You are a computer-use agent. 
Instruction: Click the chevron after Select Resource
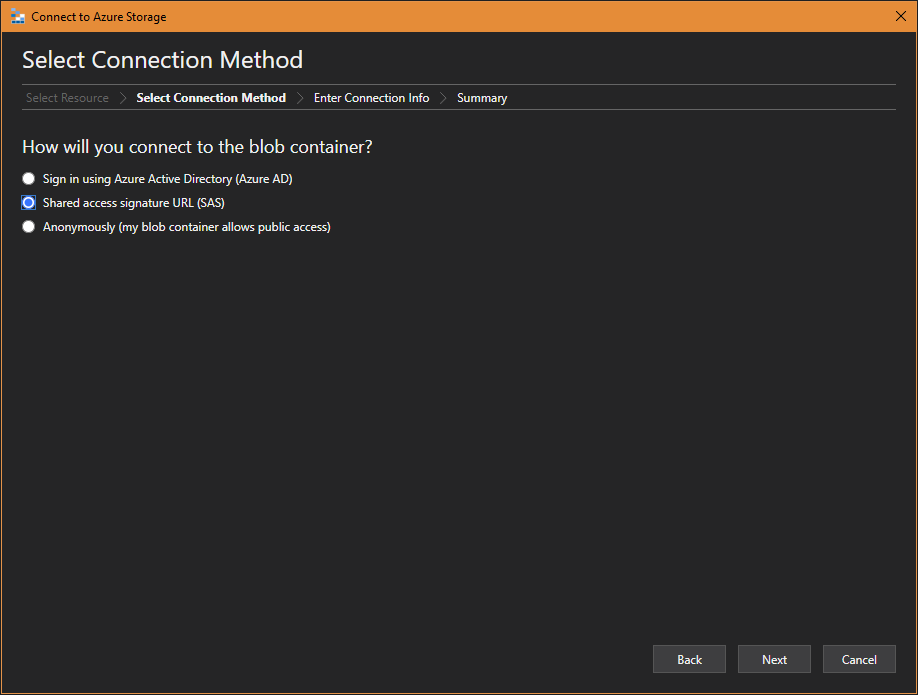[123, 98]
